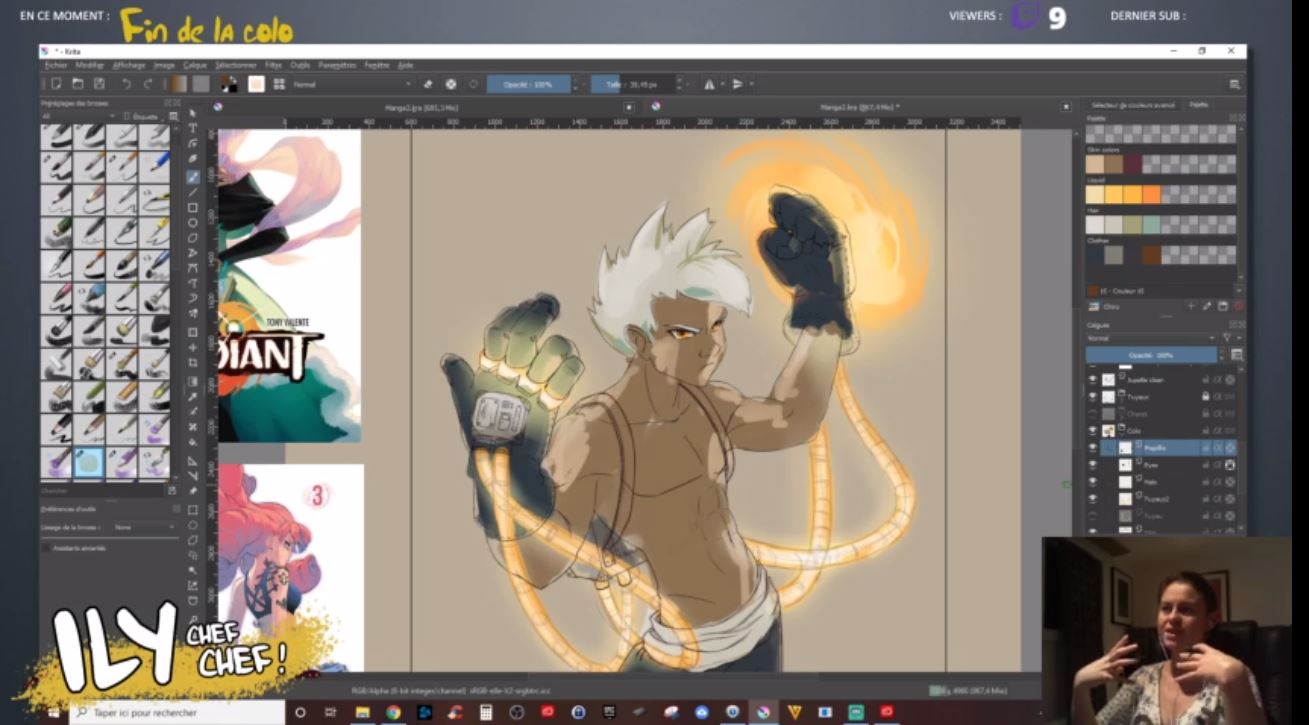Enable the 'Assistants aimantés' checkbox
1309x725 pixels.
coord(46,548)
